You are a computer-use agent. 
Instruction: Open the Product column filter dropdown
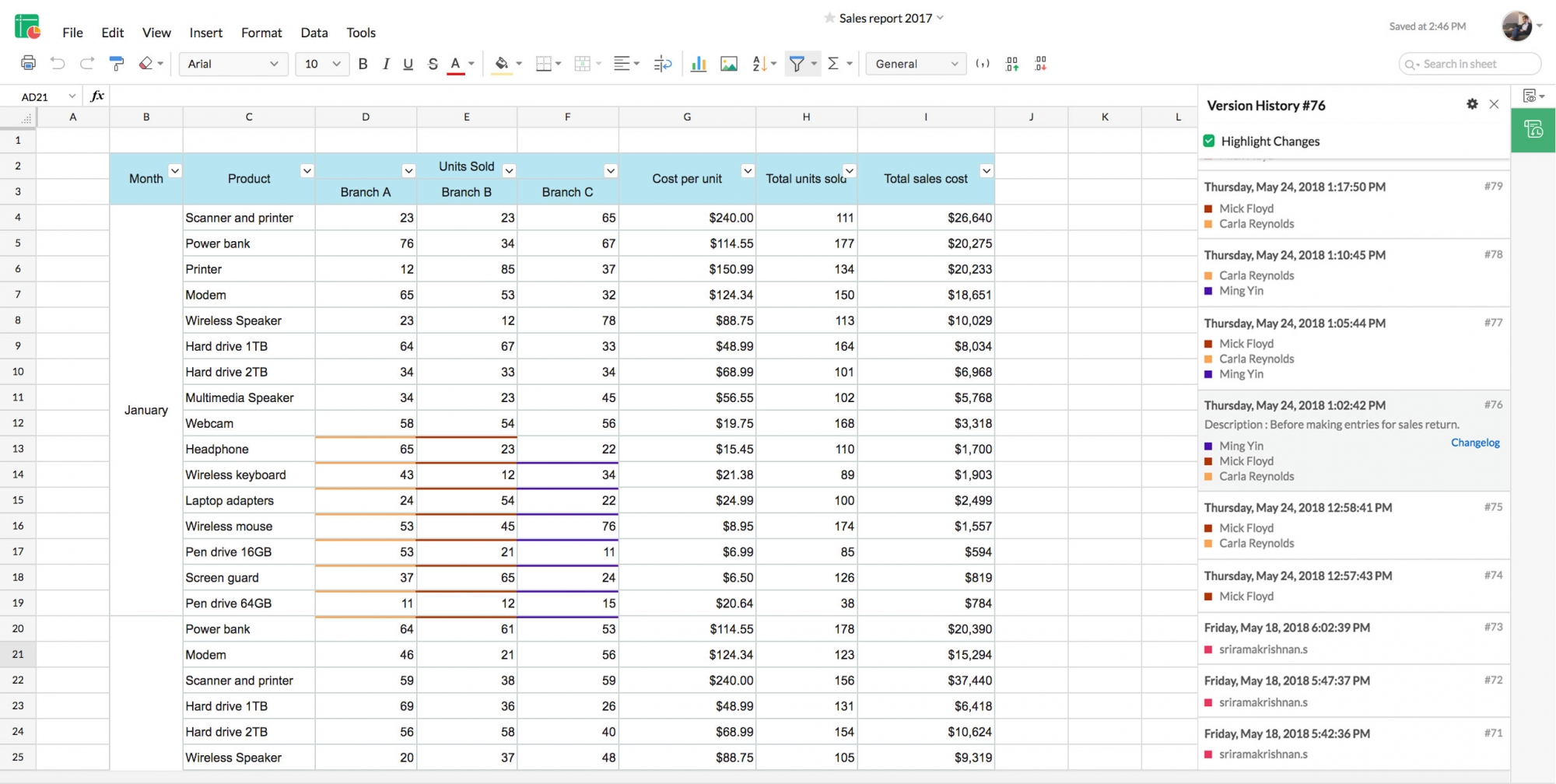point(307,171)
